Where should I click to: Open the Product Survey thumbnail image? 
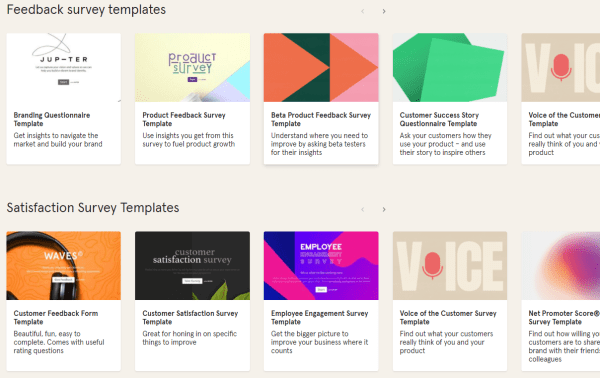pos(192,67)
